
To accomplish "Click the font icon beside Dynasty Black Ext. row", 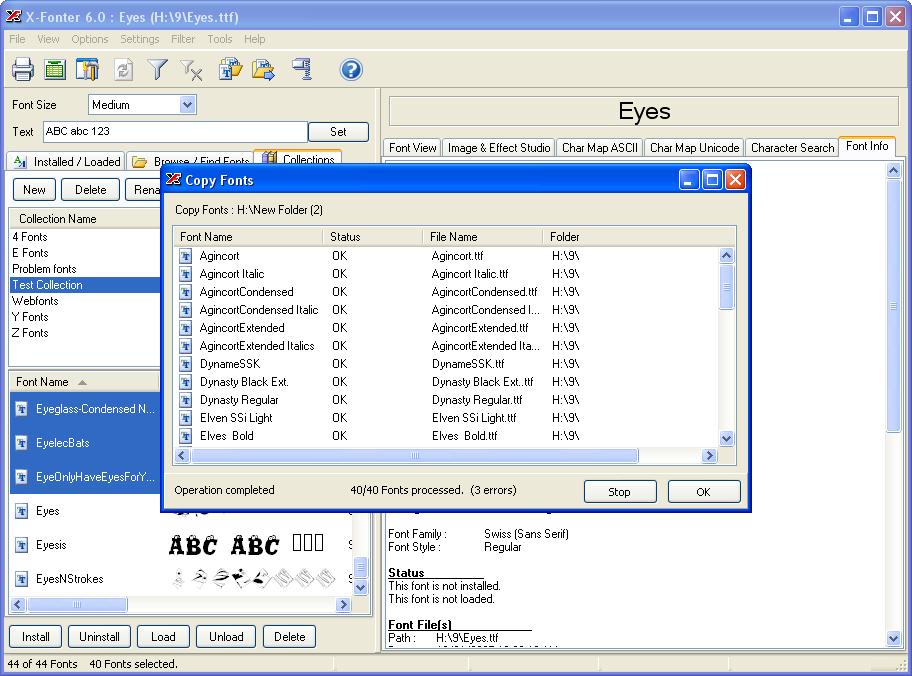I will [x=186, y=382].
